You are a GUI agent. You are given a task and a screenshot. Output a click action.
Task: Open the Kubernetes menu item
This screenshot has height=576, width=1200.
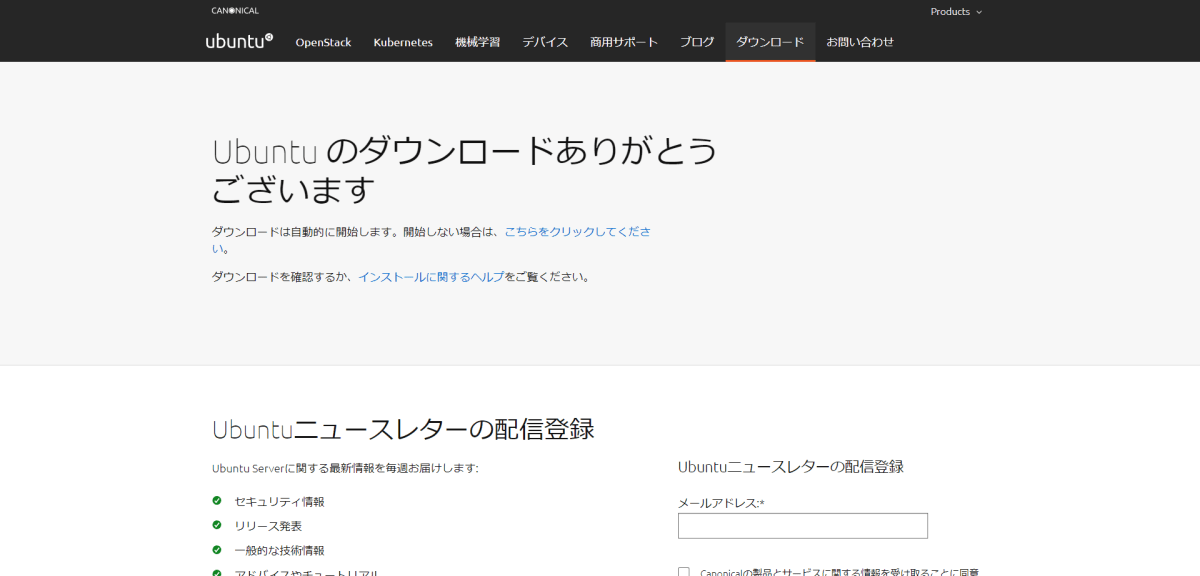point(403,42)
